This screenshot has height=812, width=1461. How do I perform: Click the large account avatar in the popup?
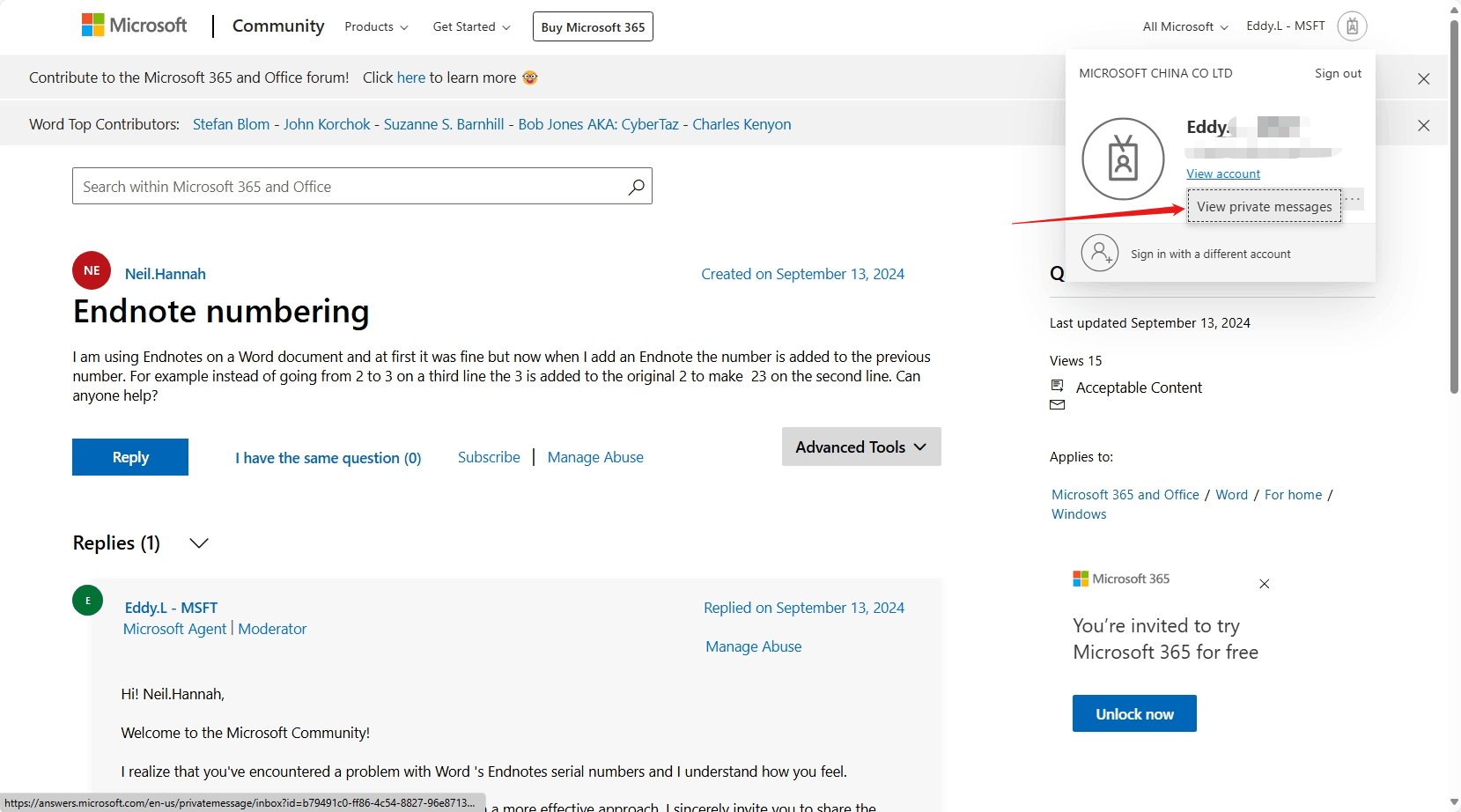pos(1123,159)
